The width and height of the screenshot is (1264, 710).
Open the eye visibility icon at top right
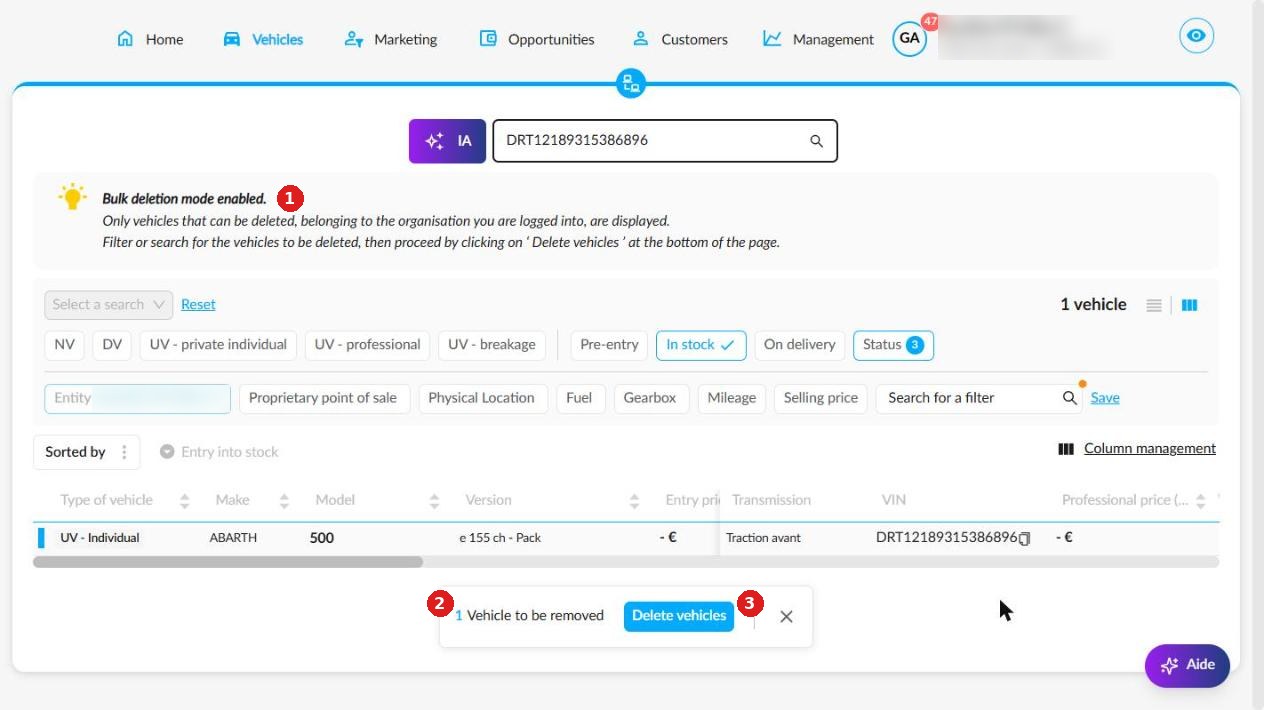pyautogui.click(x=1196, y=37)
